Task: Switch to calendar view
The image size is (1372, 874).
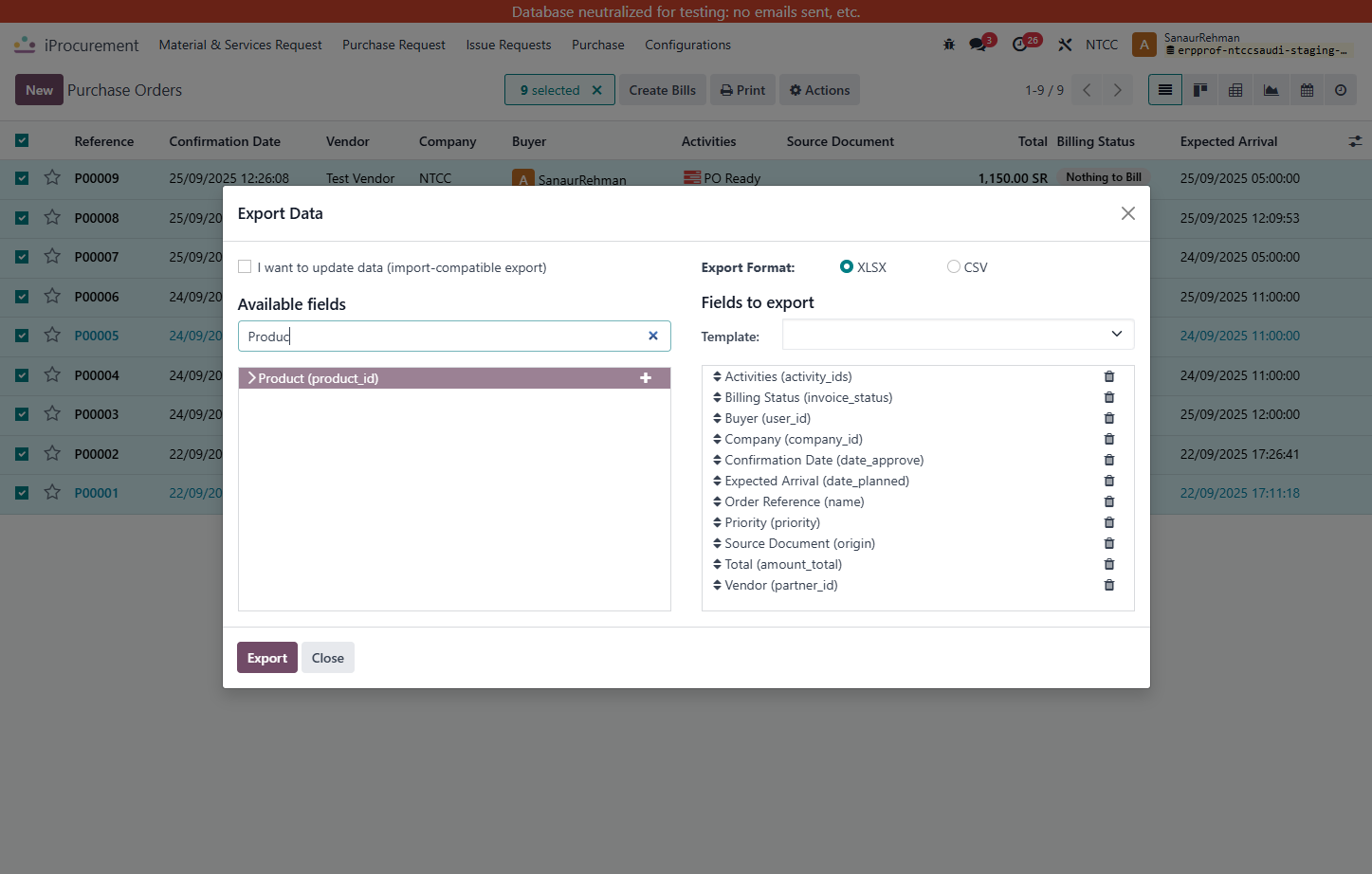Action: (x=1307, y=90)
